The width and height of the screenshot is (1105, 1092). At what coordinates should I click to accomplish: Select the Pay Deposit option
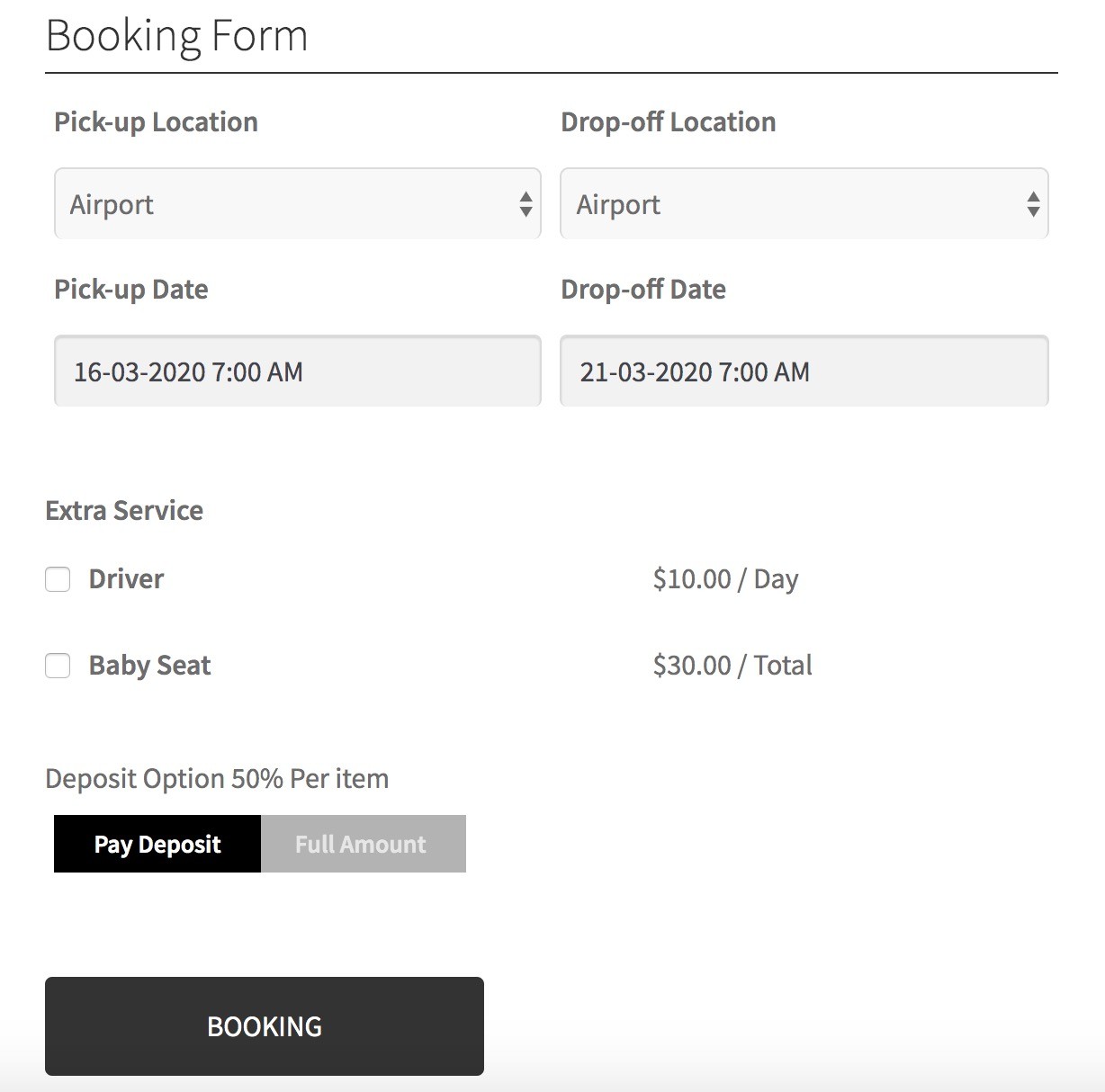tap(157, 844)
